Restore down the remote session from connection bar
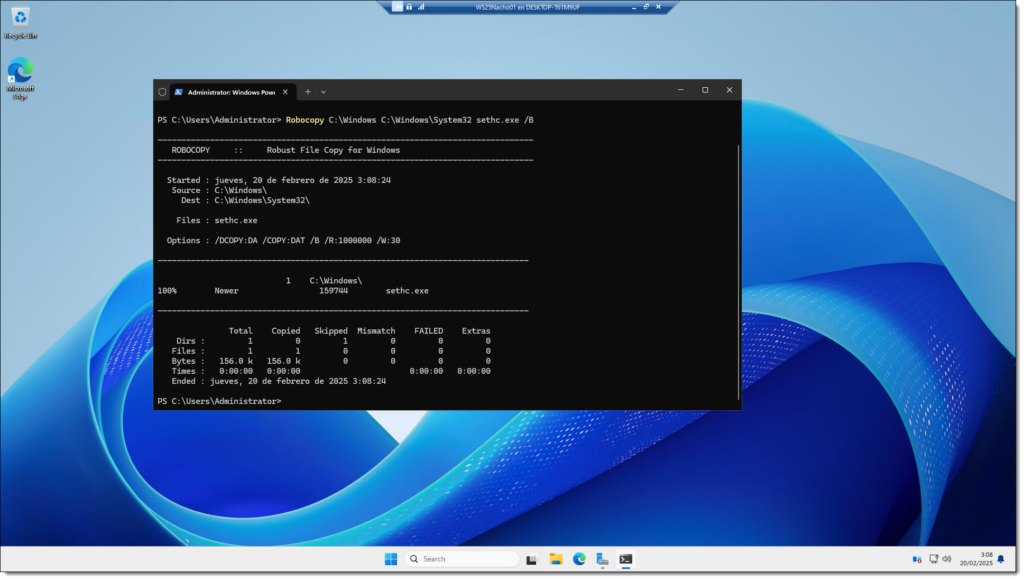 pos(646,7)
